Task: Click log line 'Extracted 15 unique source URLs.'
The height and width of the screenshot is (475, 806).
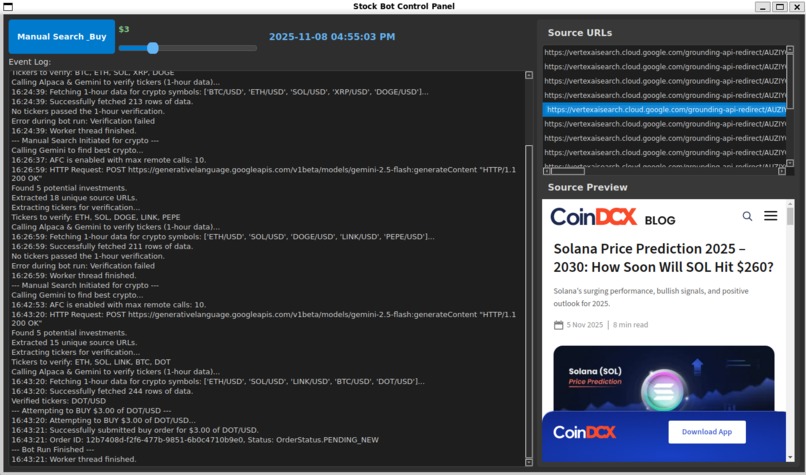Action: 74,342
